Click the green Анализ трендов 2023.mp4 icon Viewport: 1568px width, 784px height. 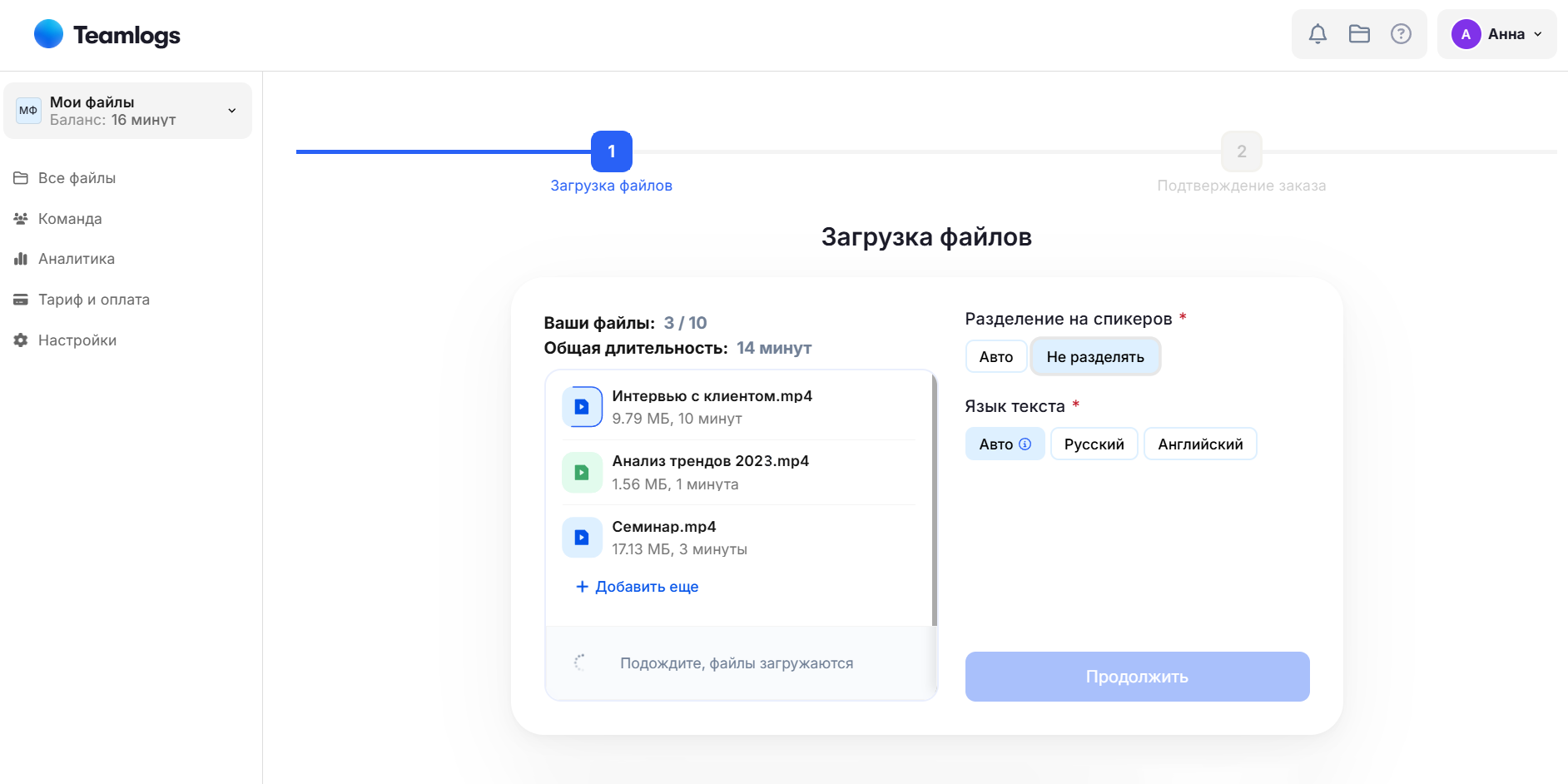(x=582, y=473)
